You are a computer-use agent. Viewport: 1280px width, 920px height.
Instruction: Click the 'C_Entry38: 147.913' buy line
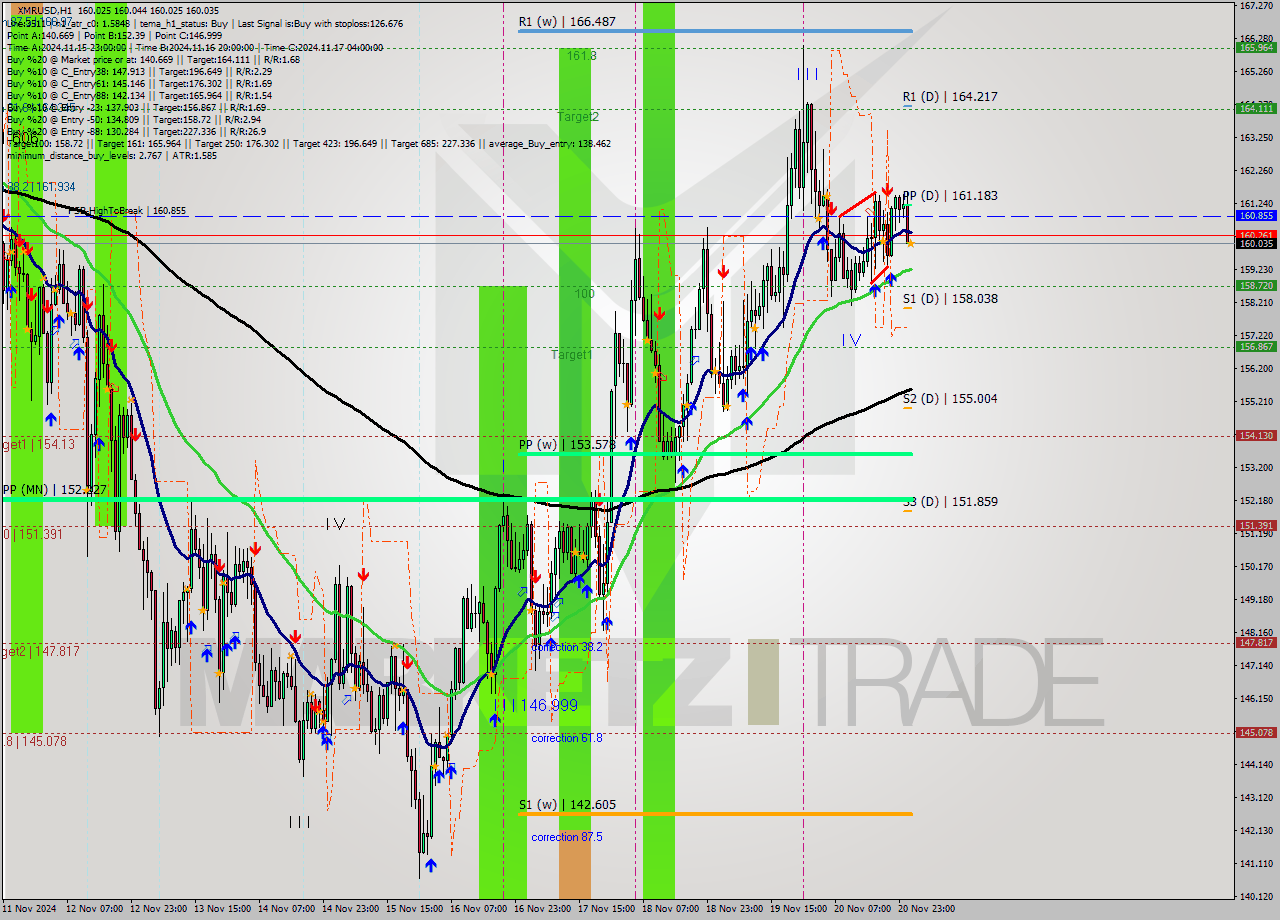[137, 71]
